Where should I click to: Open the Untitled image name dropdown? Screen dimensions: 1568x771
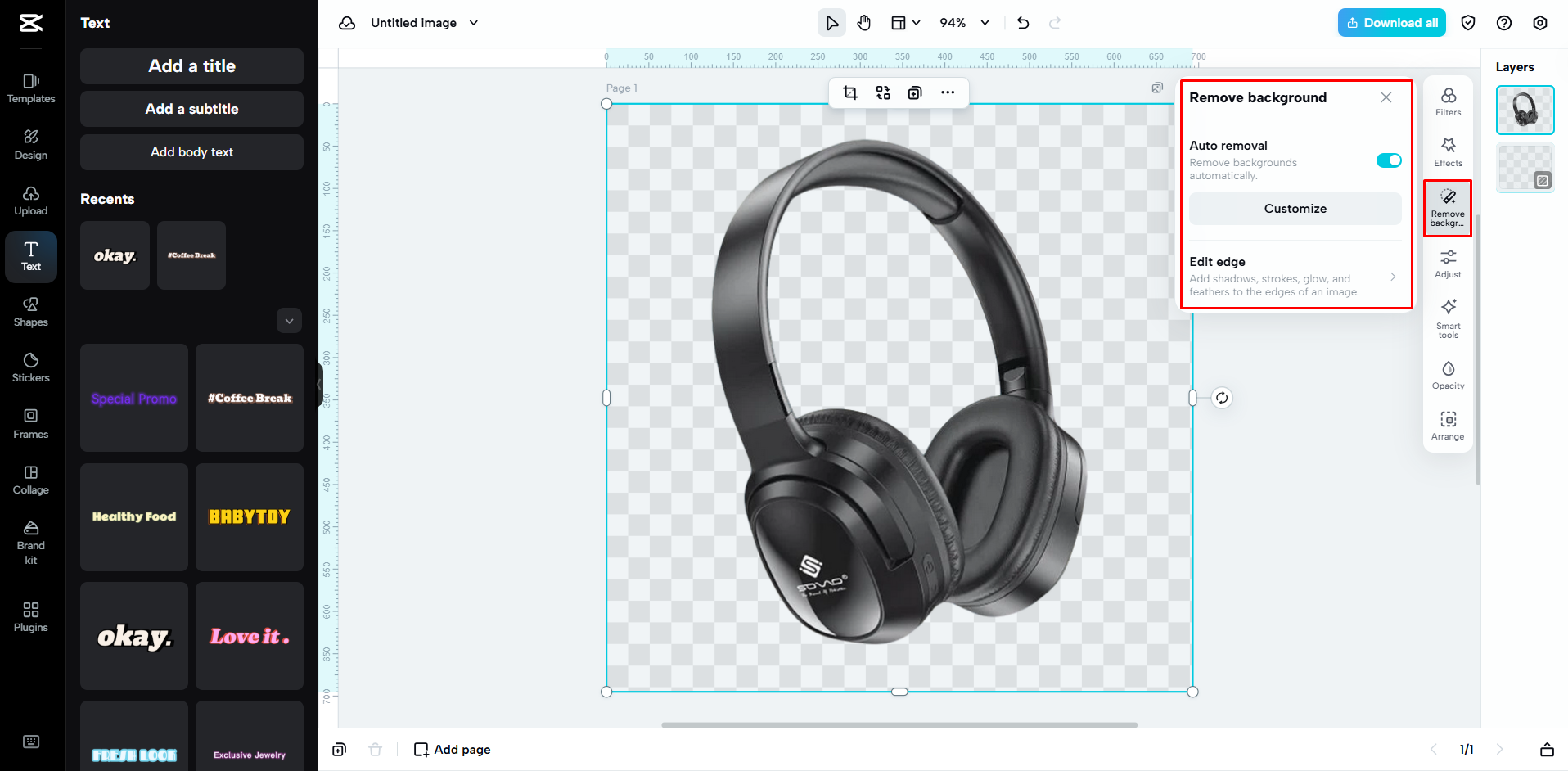473,22
